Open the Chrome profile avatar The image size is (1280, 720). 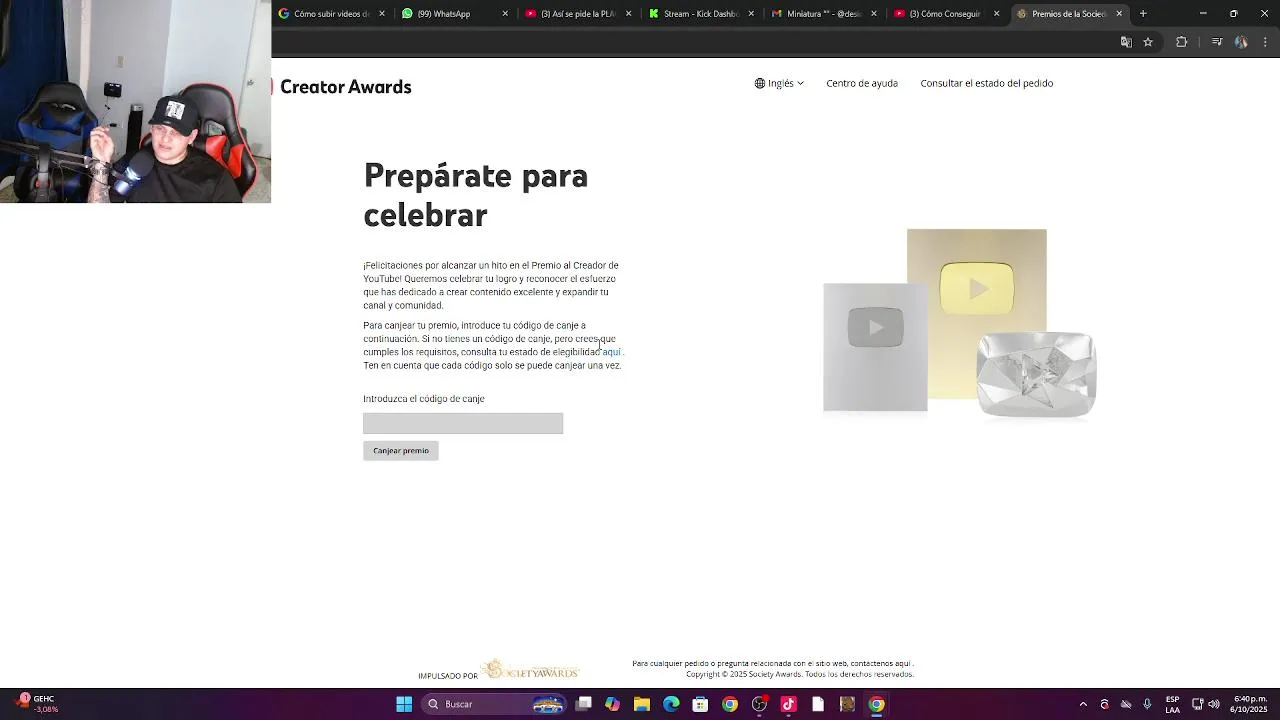tap(1241, 42)
